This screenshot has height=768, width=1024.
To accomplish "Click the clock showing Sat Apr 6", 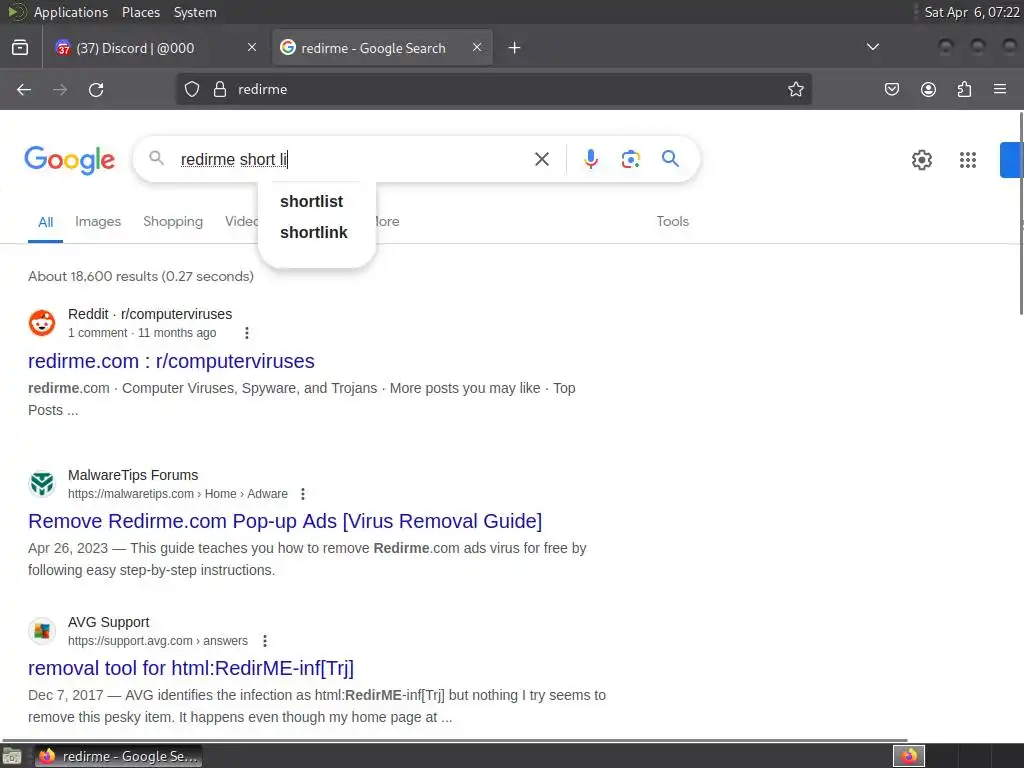I will pos(972,12).
